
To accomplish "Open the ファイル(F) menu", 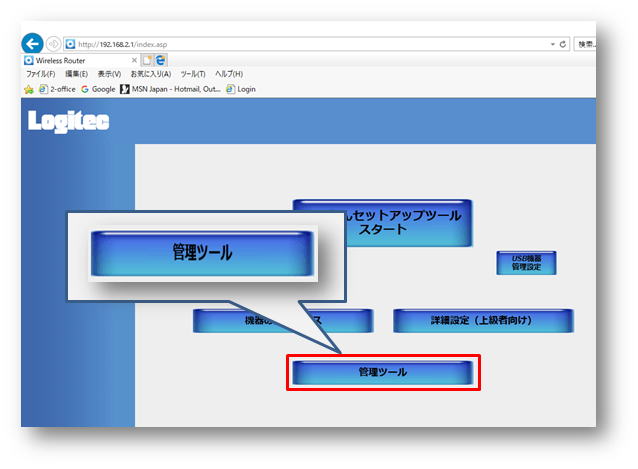I will click(41, 74).
